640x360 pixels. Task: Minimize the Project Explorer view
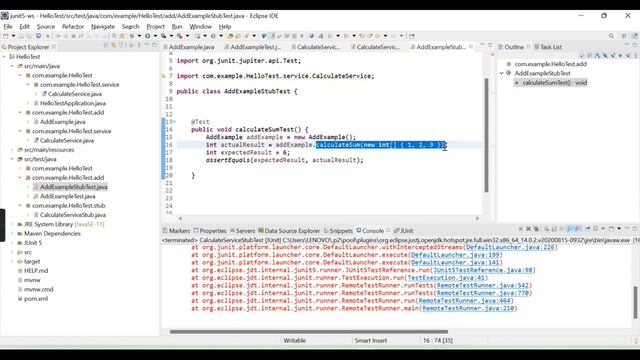click(x=147, y=45)
